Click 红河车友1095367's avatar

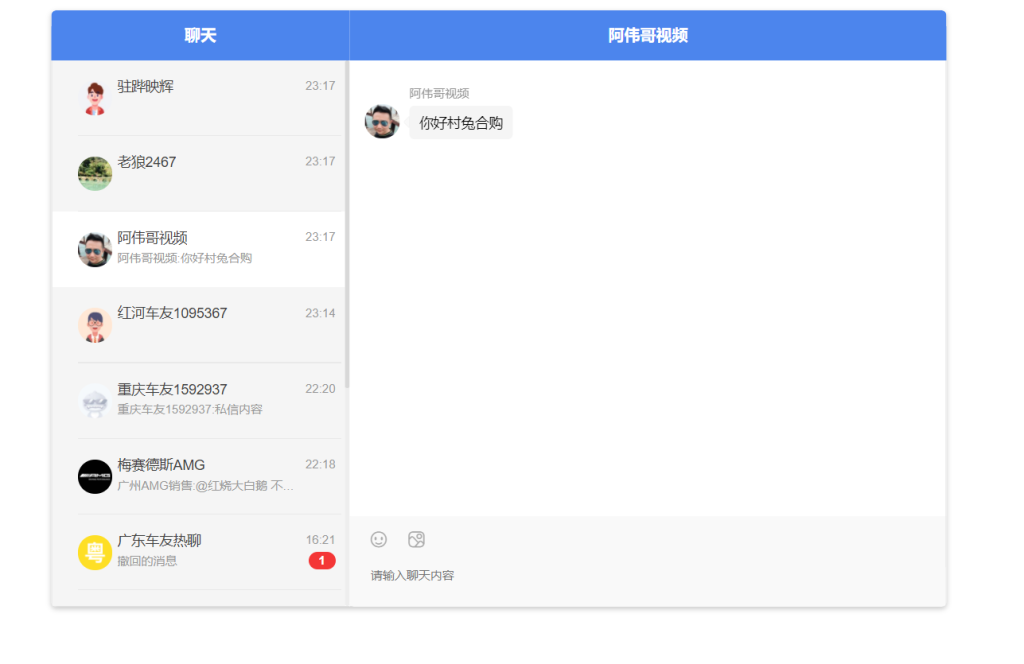(94, 324)
